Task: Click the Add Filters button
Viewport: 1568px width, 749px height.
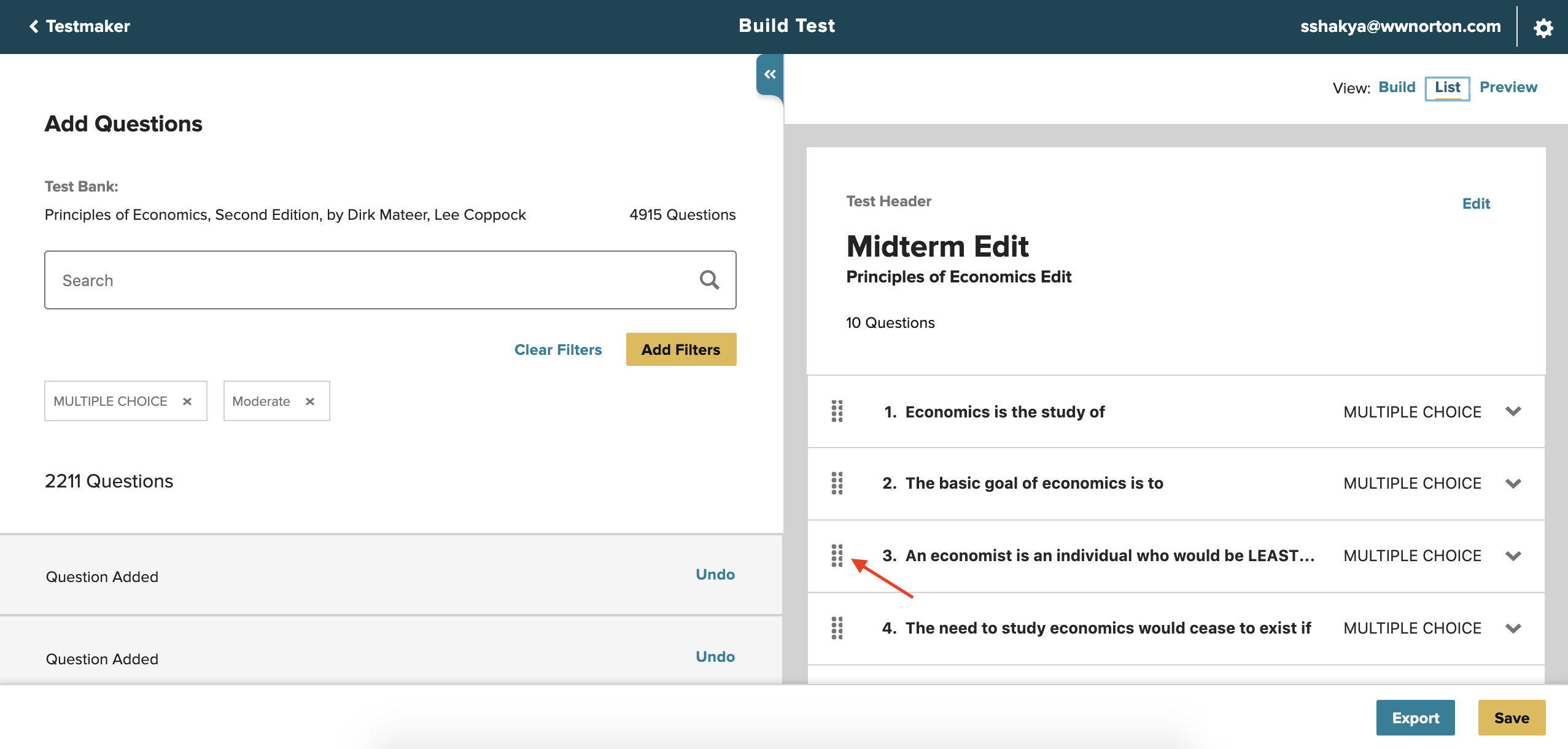Action: click(681, 349)
